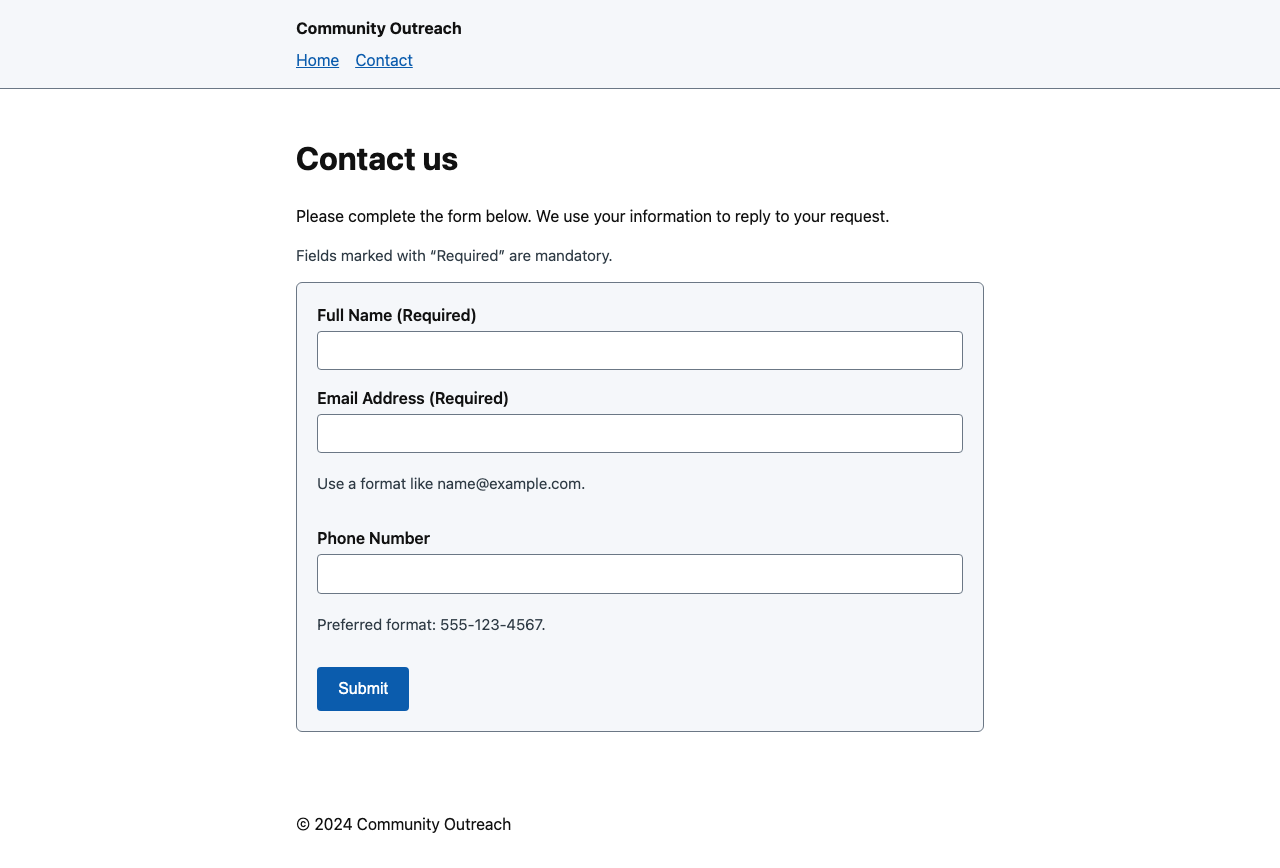Click the Submit button
Image resolution: width=1280 pixels, height=868 pixels.
coord(362,689)
